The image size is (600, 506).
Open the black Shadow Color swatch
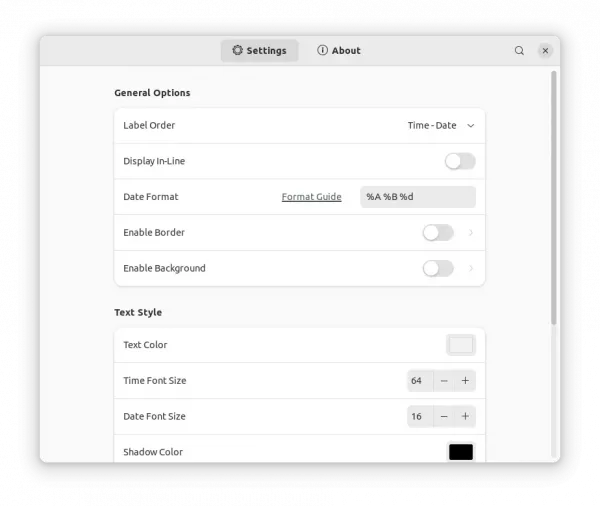click(461, 452)
